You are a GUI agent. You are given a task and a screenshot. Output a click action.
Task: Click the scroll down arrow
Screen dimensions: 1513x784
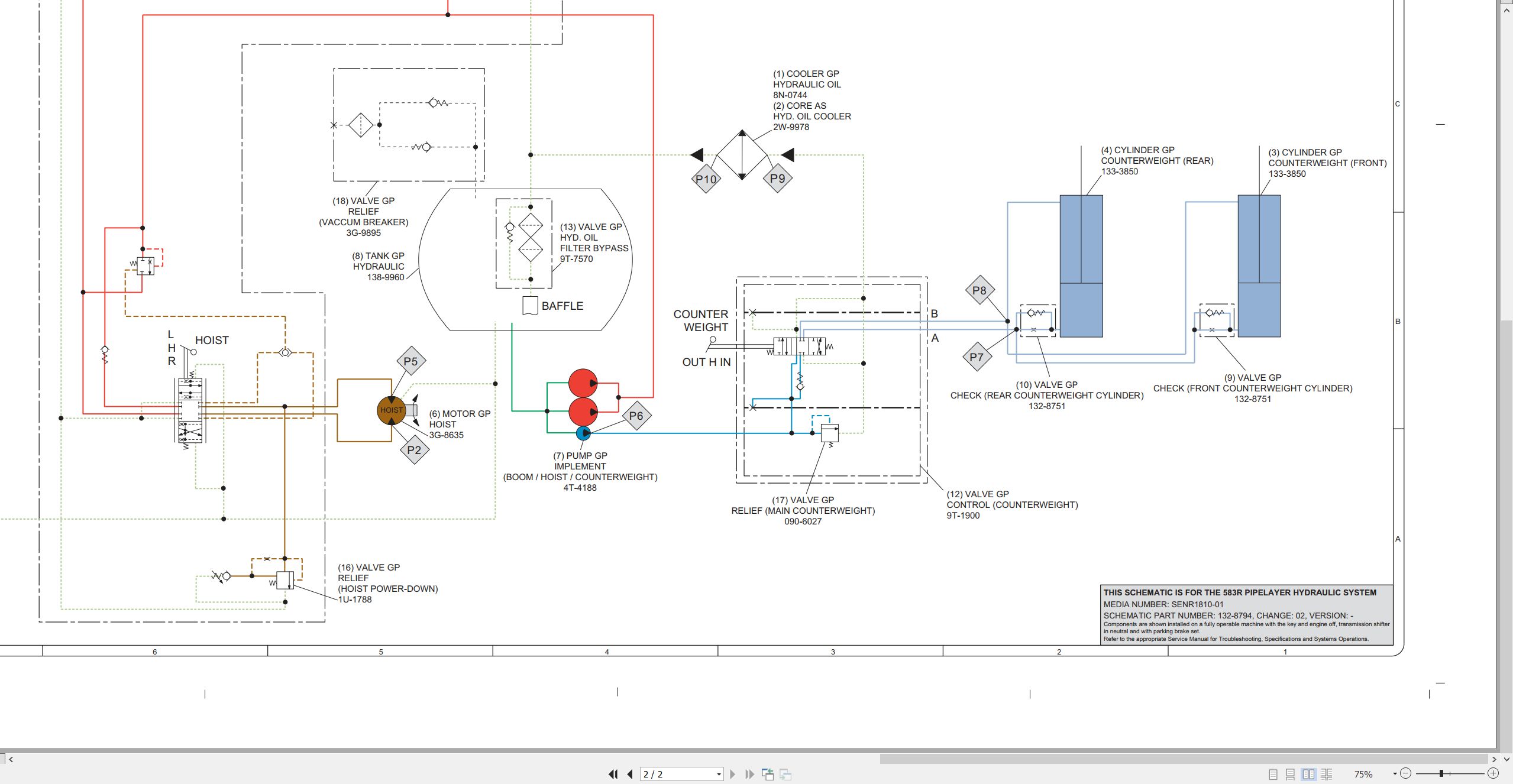[x=1506, y=759]
